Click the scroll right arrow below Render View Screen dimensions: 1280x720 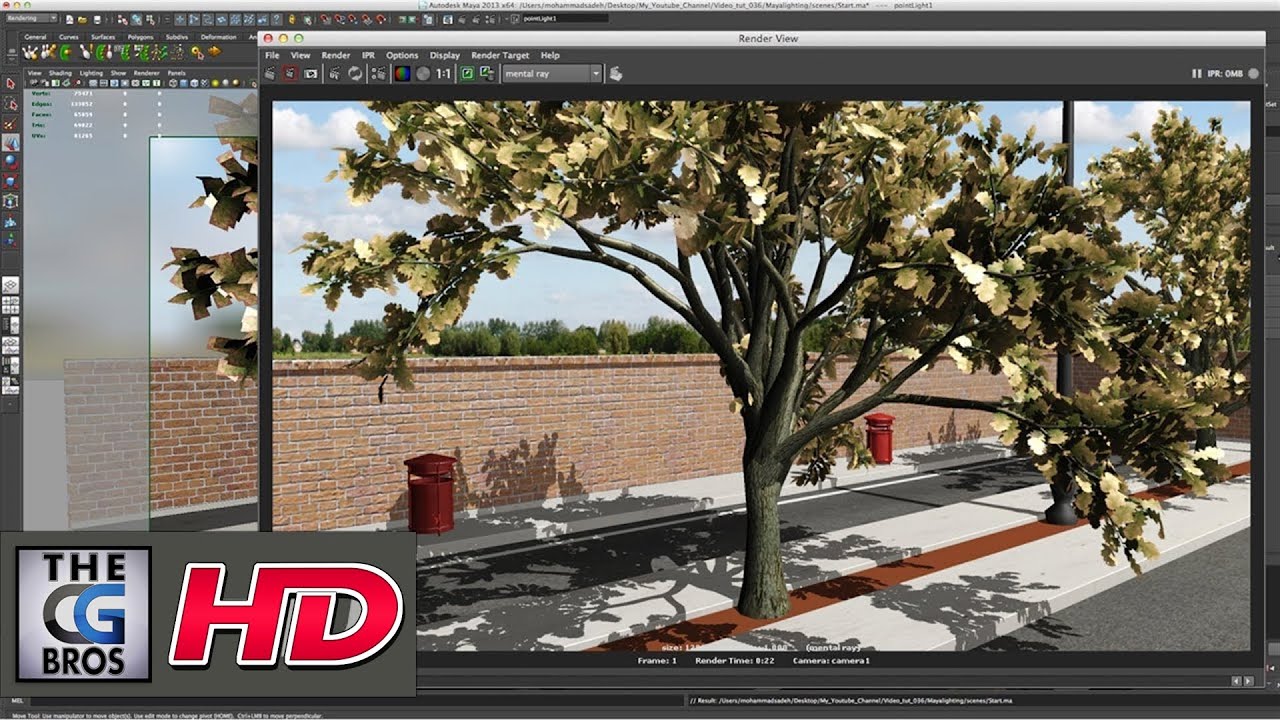coord(1249,681)
